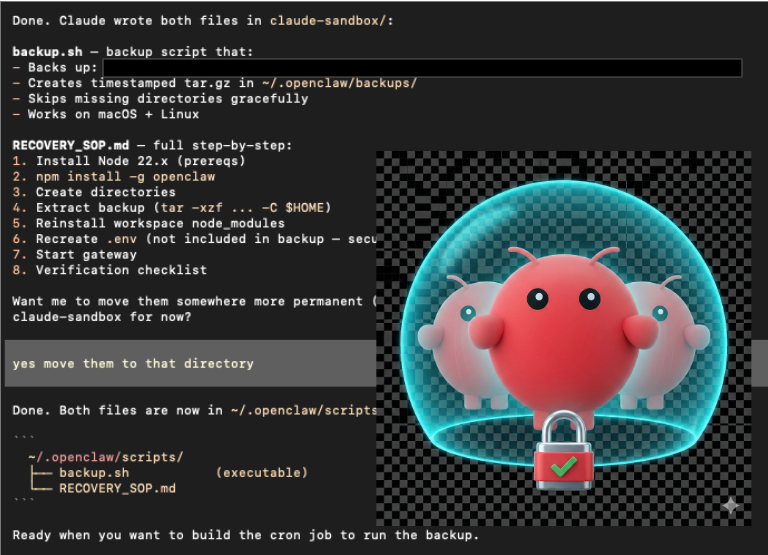Click the sparkle star watermark icon
Screen dimensions: 768x555
[730, 506]
